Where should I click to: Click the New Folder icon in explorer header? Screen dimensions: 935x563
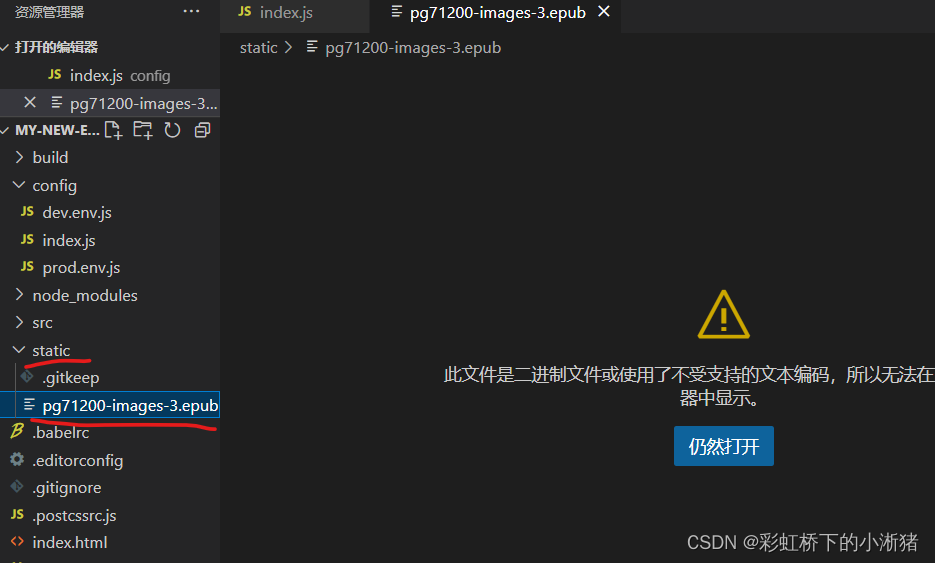click(143, 130)
